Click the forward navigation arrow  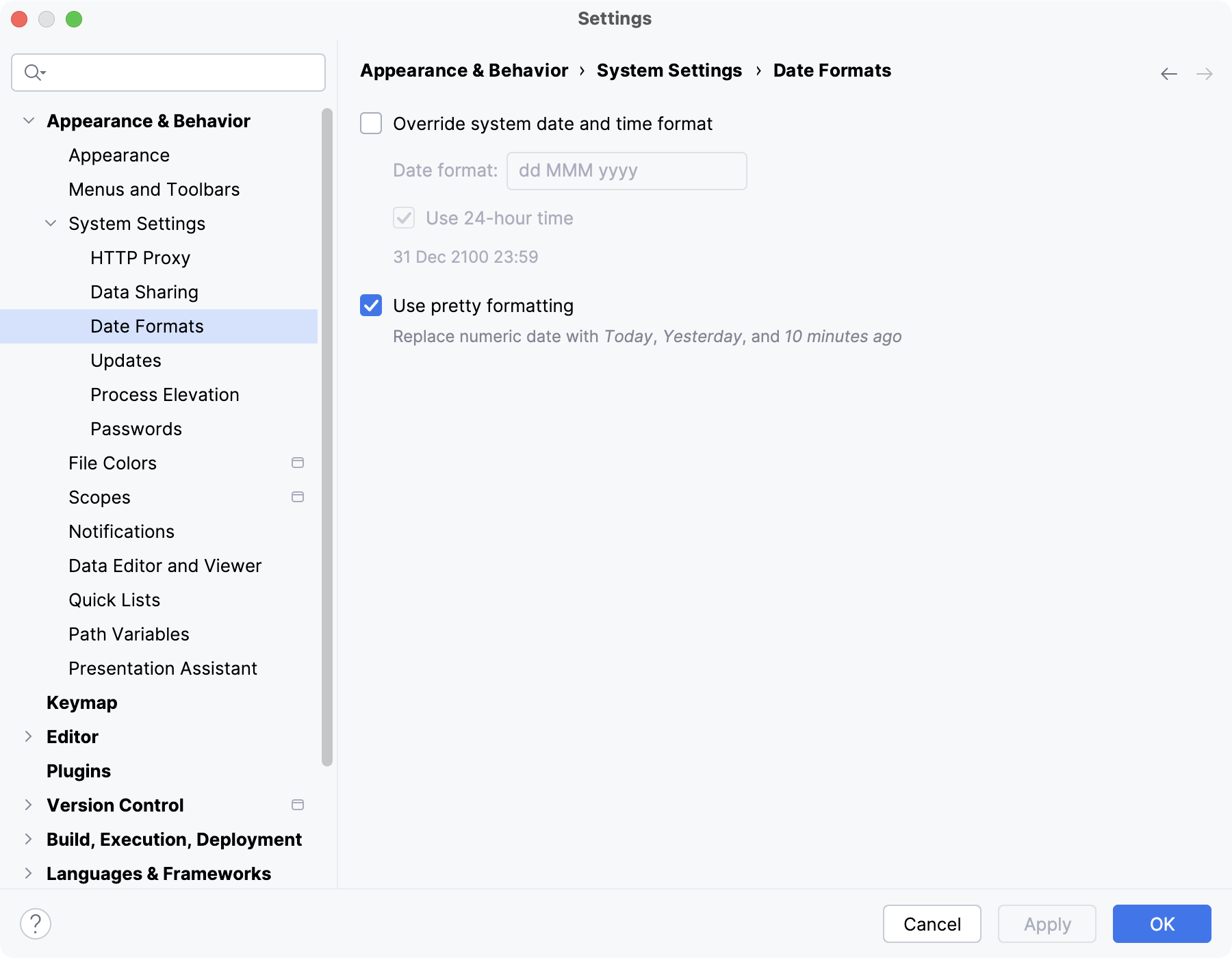1205,73
